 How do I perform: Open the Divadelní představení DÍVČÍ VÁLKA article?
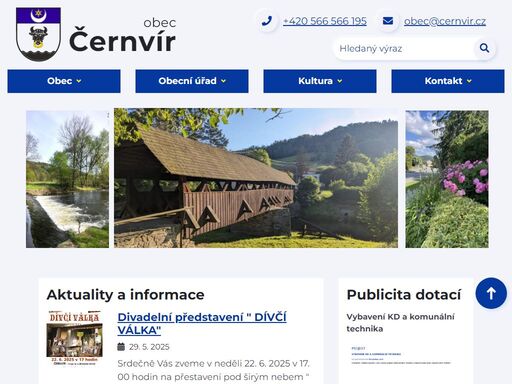202,323
